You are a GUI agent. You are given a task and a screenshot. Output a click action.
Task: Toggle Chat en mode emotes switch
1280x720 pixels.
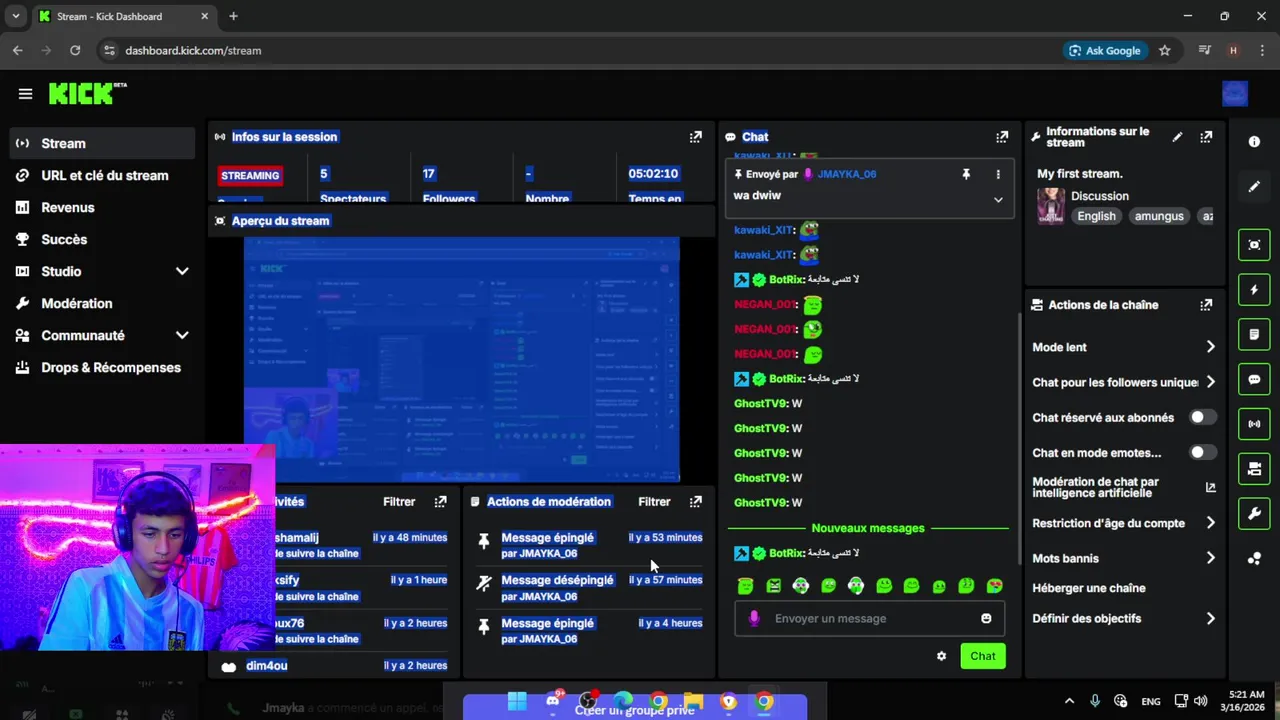tap(1203, 452)
